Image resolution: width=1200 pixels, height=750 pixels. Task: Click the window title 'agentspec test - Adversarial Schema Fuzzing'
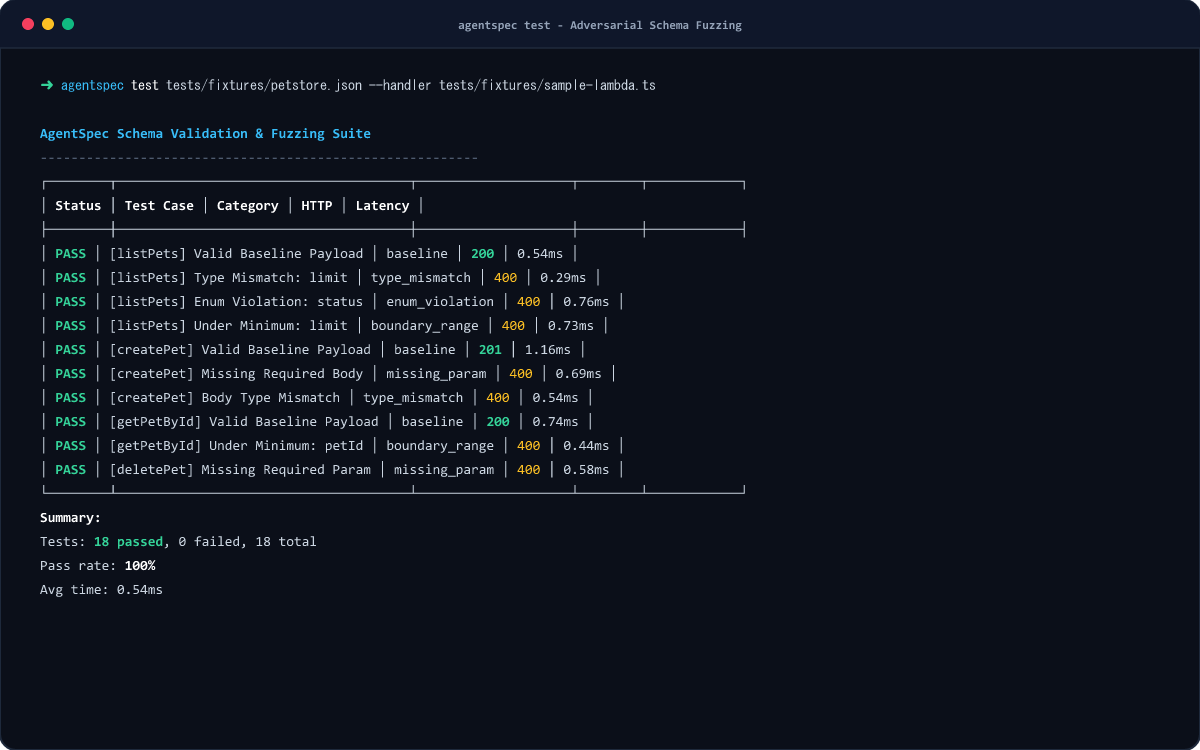pos(600,25)
